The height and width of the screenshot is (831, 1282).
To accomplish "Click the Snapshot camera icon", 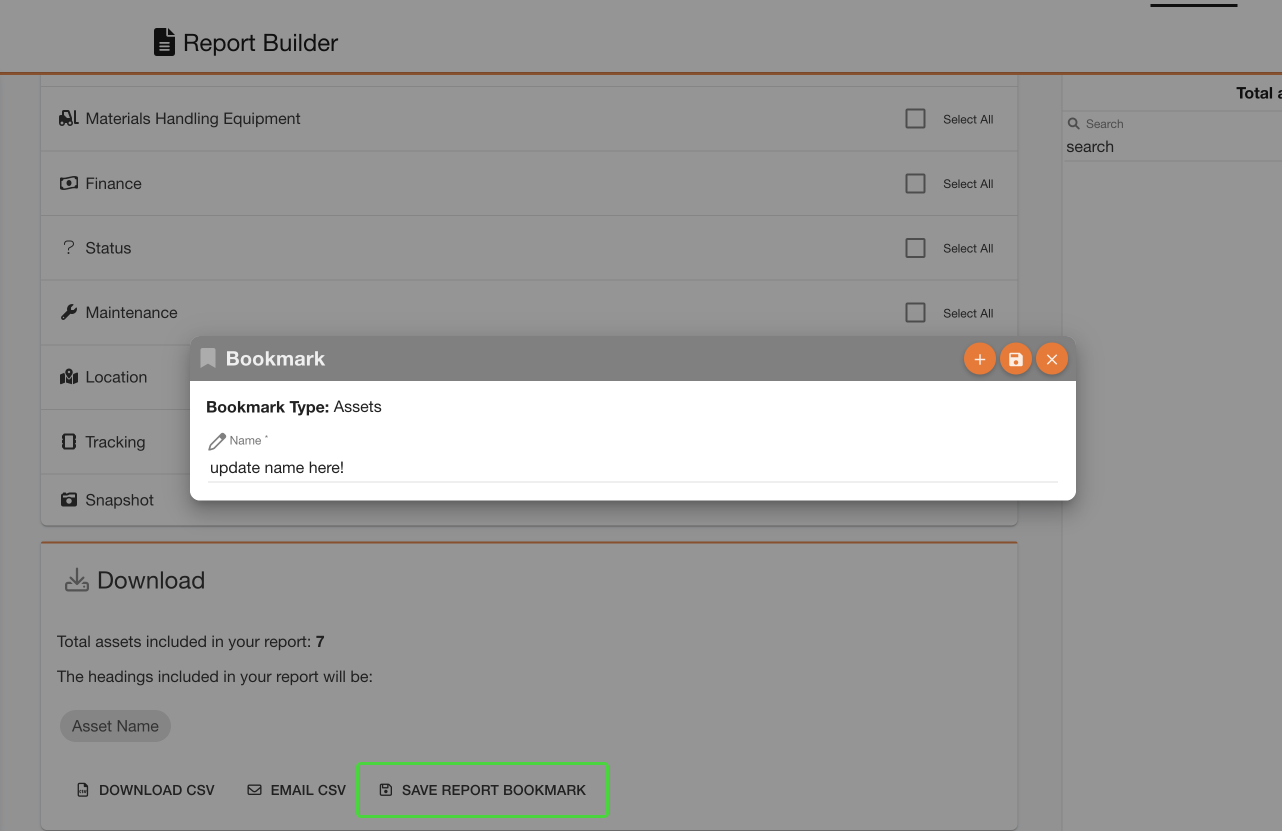I will (68, 500).
